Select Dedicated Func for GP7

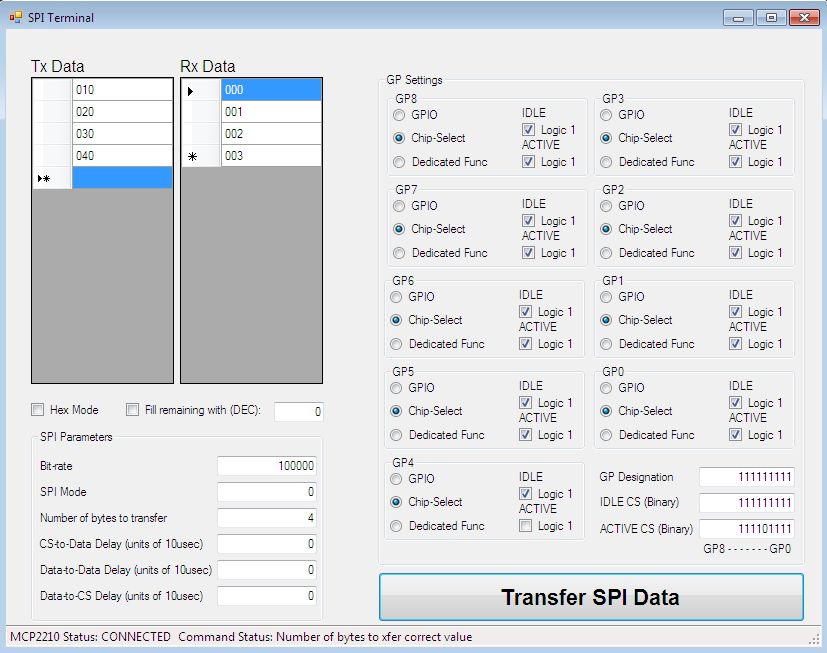pos(399,253)
